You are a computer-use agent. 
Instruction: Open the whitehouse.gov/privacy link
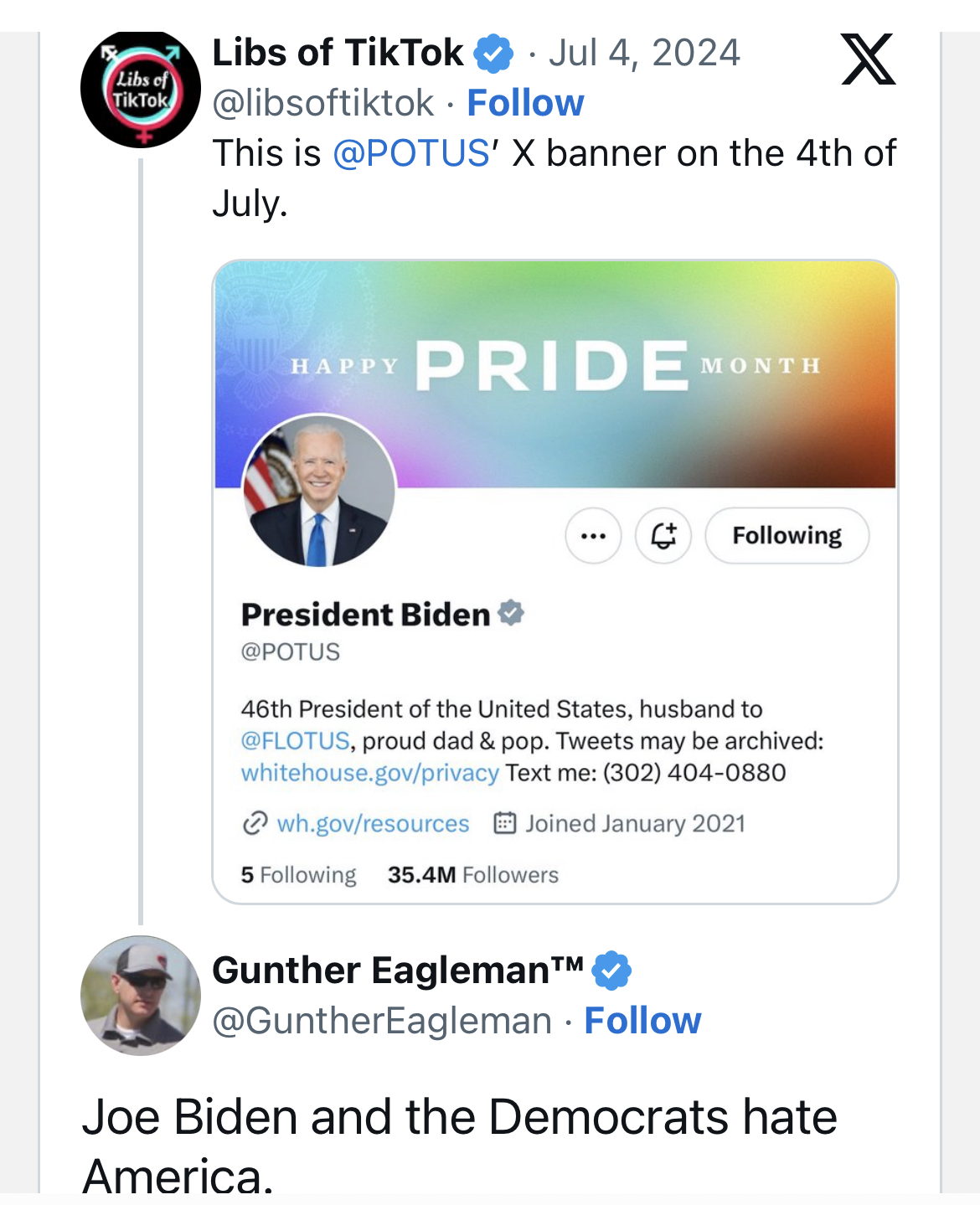click(369, 773)
